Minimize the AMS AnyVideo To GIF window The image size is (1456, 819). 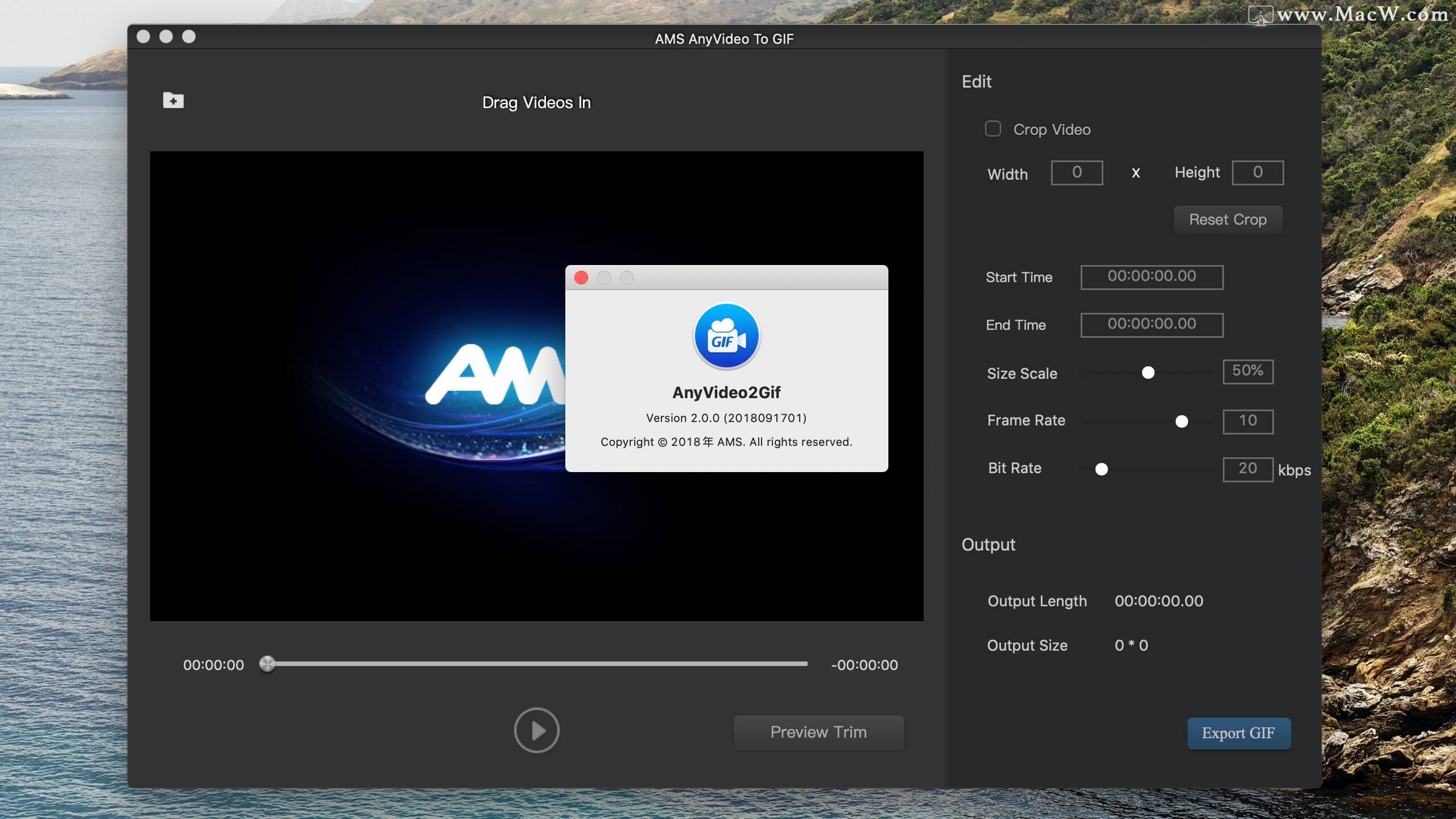coord(166,36)
